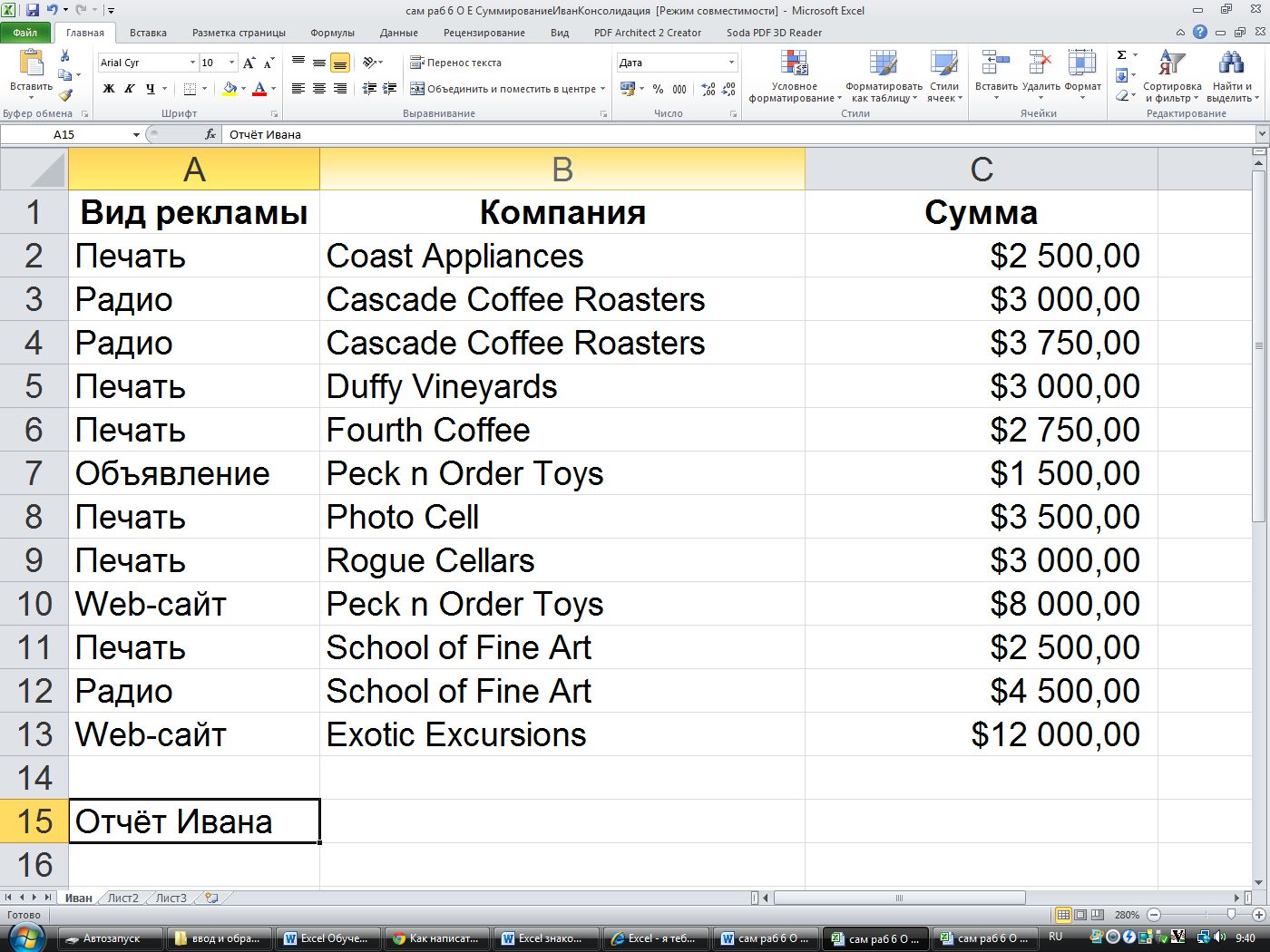Screen dimensions: 1270x952
Task: Switch to the Вставка ribbon tab
Action: pyautogui.click(x=148, y=33)
